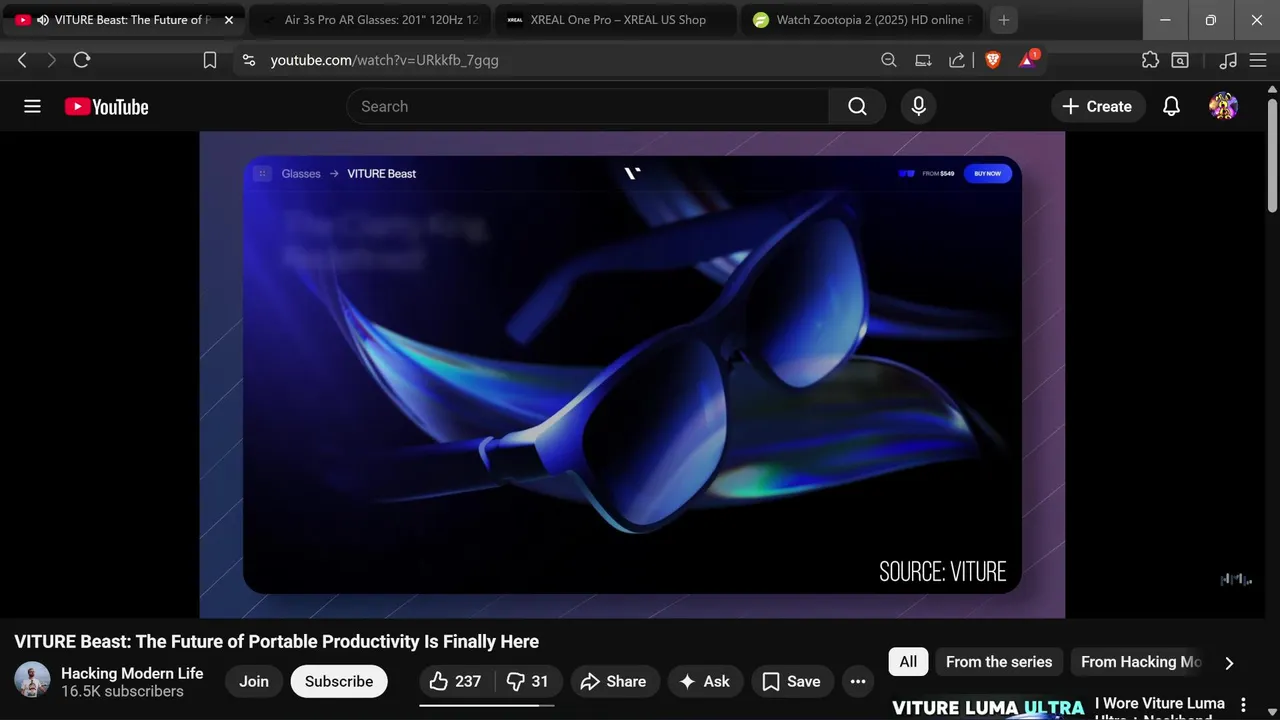Select the From the series chip
The image size is (1280, 720).
coord(999,662)
